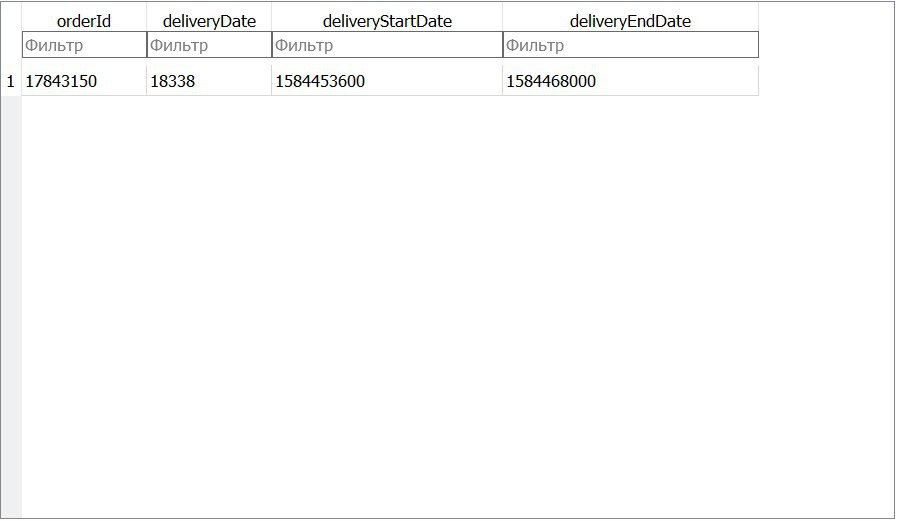Screen dimensions: 898x521
Task: Click the deliveryStartDate column header
Action: [x=387, y=21]
